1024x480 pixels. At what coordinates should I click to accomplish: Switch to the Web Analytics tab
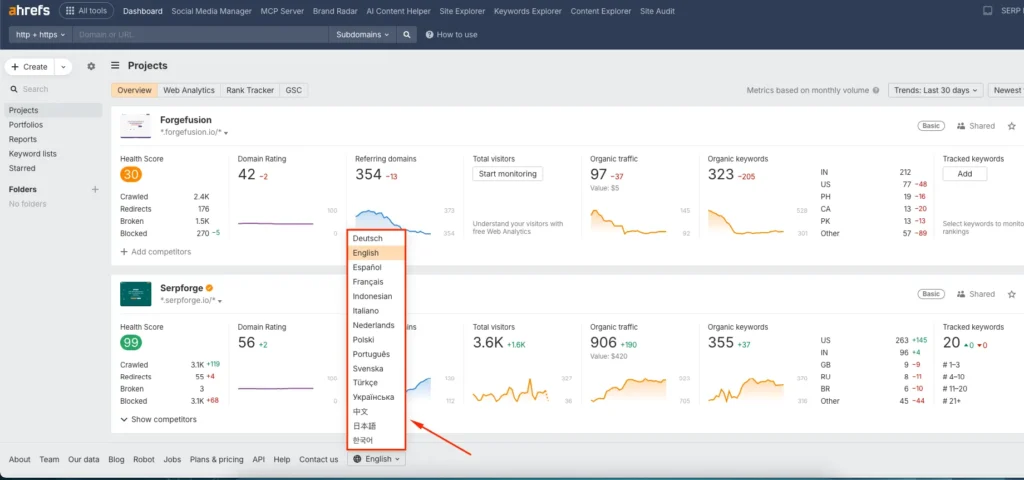click(x=189, y=90)
